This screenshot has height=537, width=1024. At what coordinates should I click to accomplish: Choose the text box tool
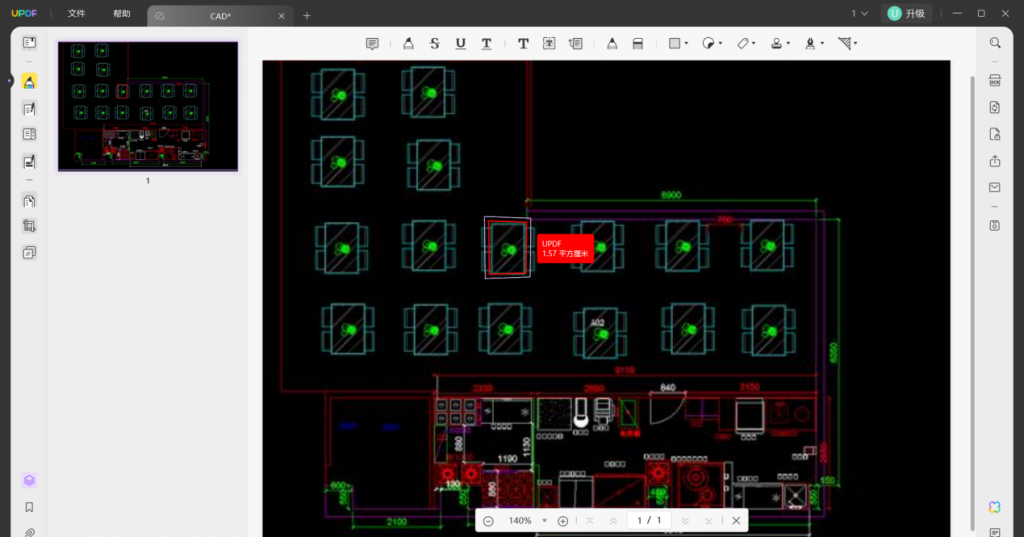click(549, 43)
